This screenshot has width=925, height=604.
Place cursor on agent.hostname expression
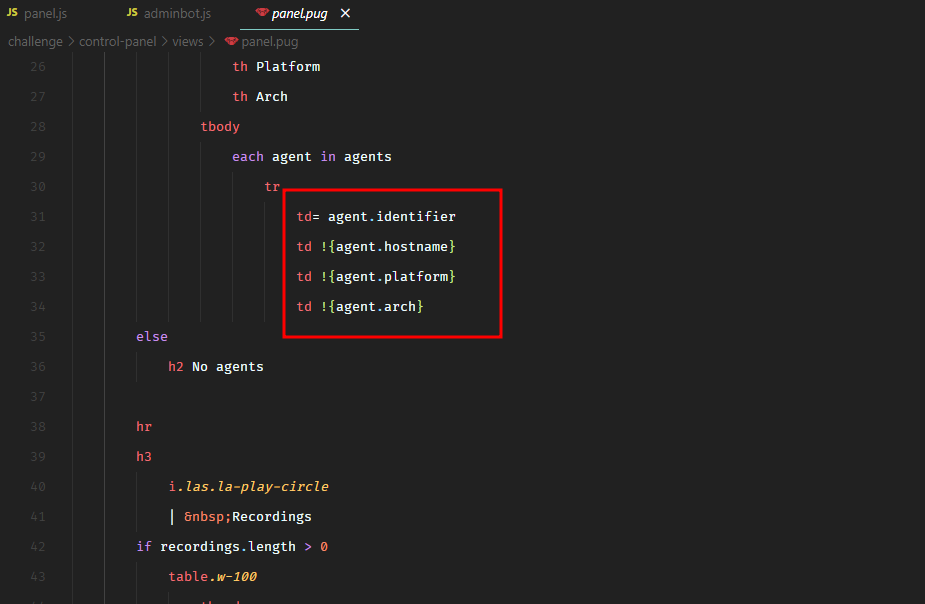[x=395, y=247]
